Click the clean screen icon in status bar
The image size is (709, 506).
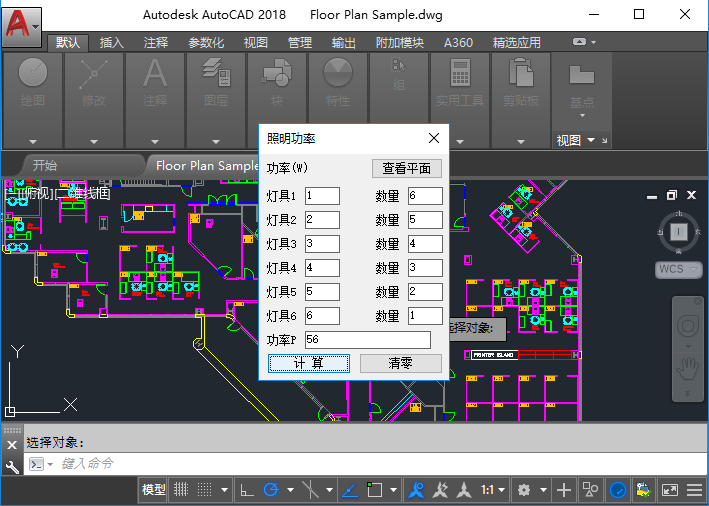point(669,490)
